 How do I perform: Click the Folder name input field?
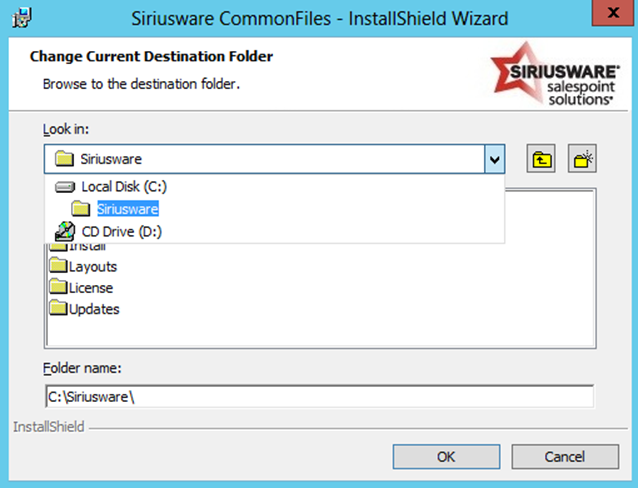tap(319, 396)
